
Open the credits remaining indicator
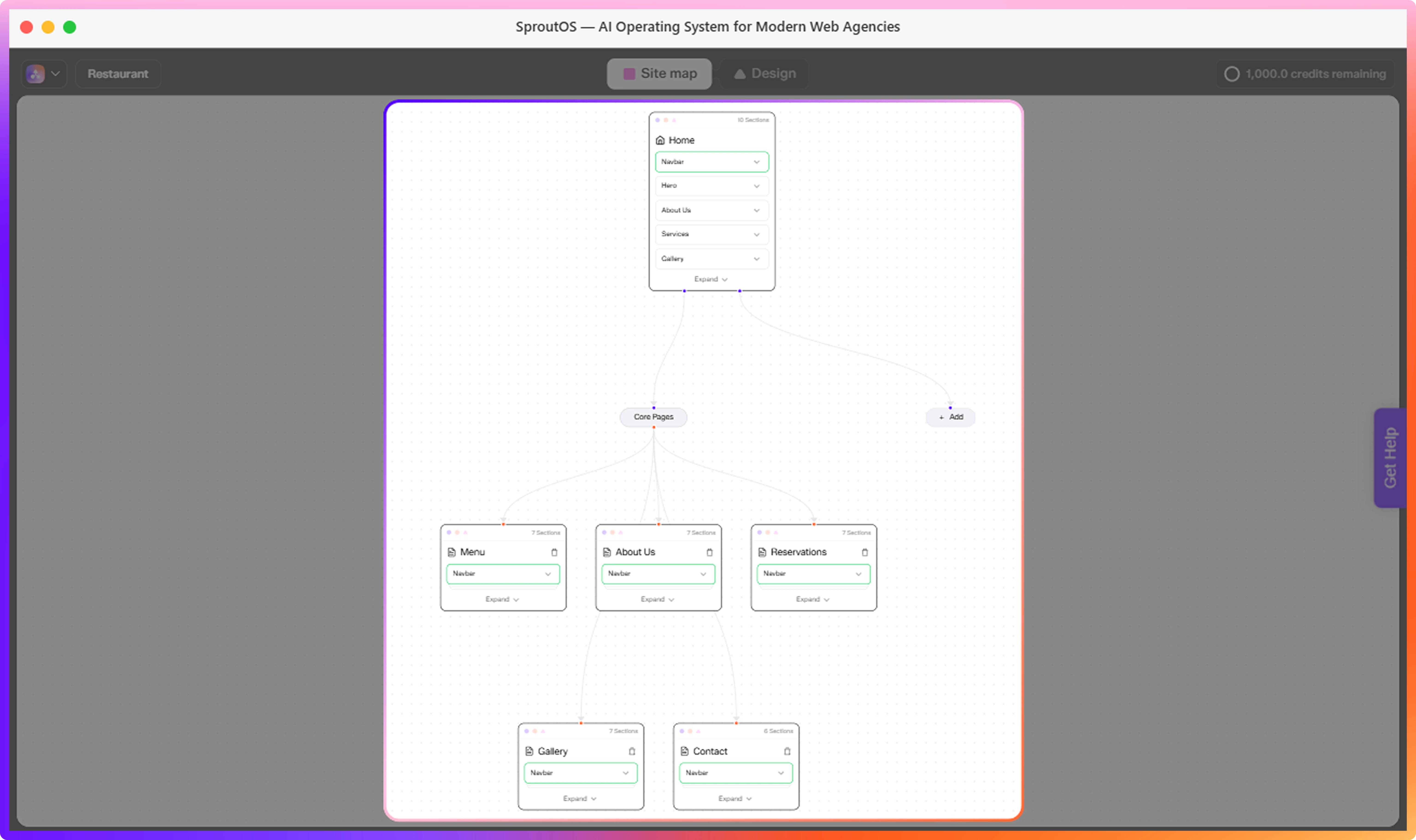point(1305,74)
